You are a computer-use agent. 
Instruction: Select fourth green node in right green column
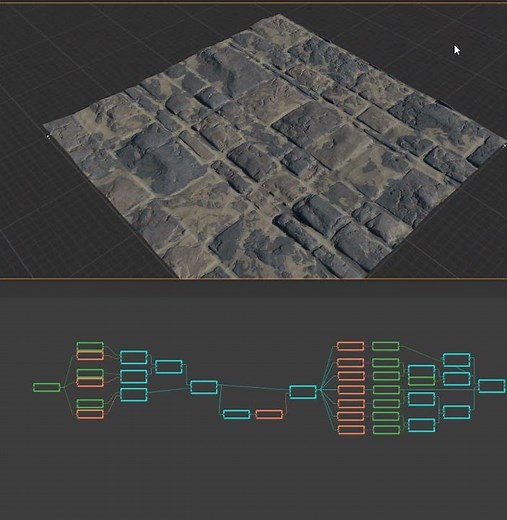386,390
